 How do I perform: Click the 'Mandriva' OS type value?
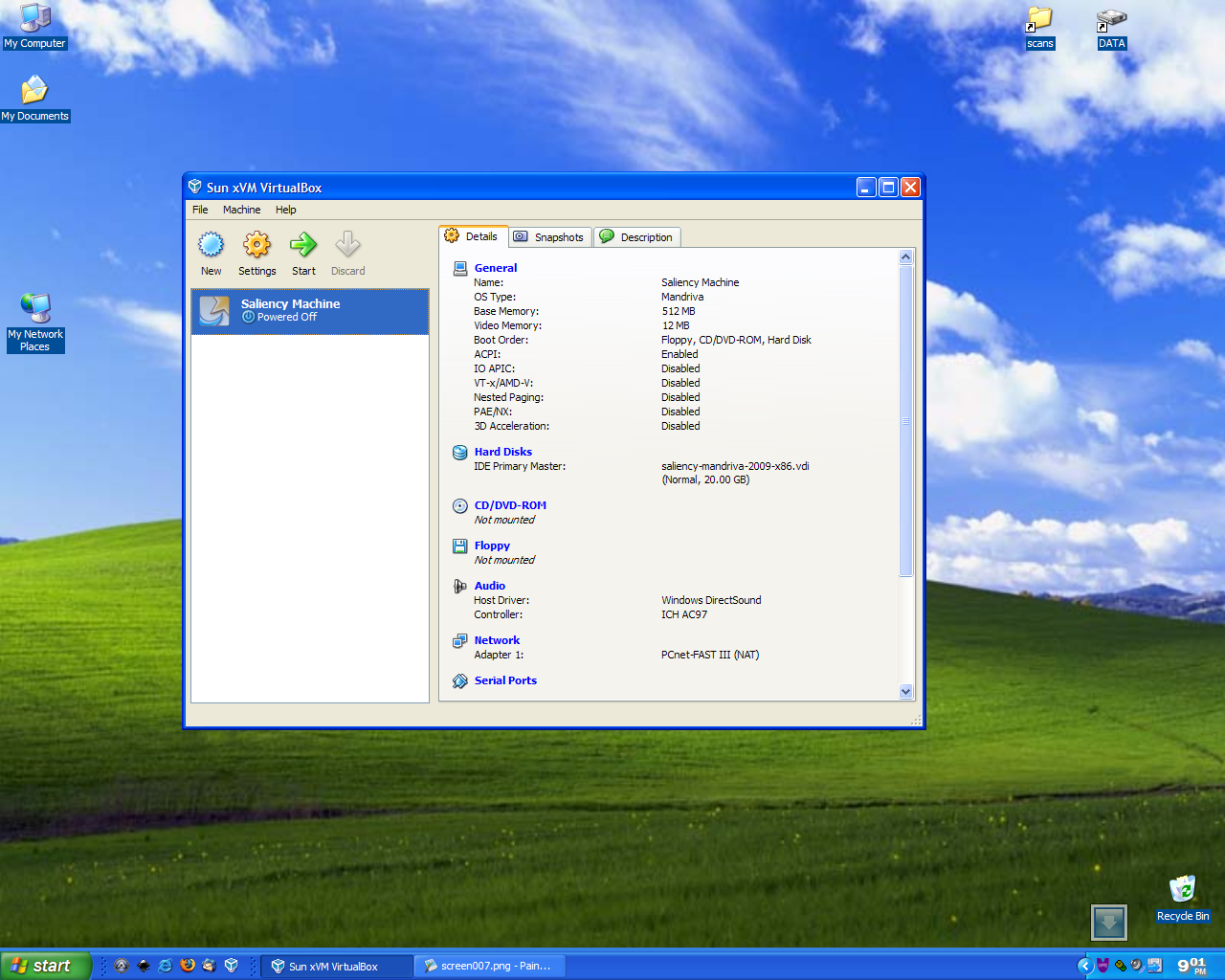(682, 297)
